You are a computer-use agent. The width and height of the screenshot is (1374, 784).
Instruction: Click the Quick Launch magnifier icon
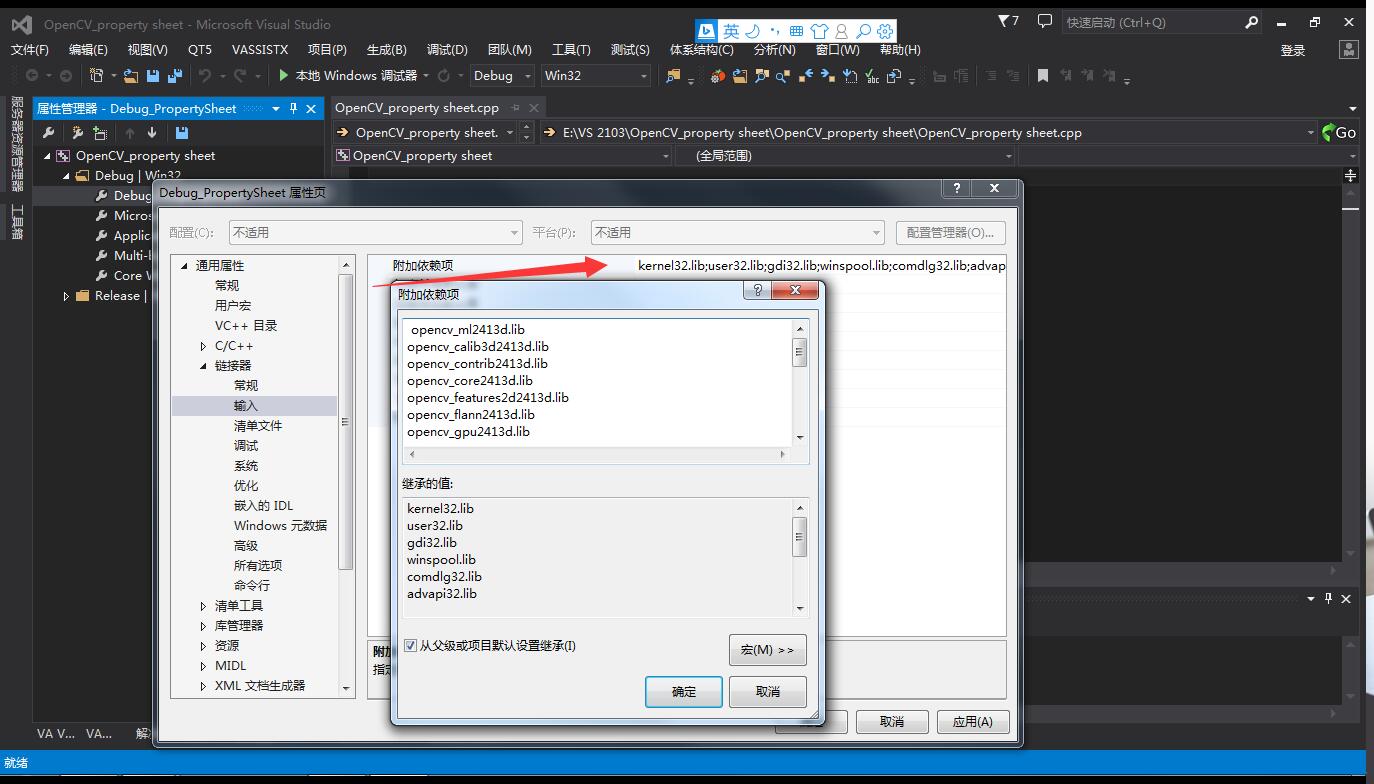coord(1252,22)
